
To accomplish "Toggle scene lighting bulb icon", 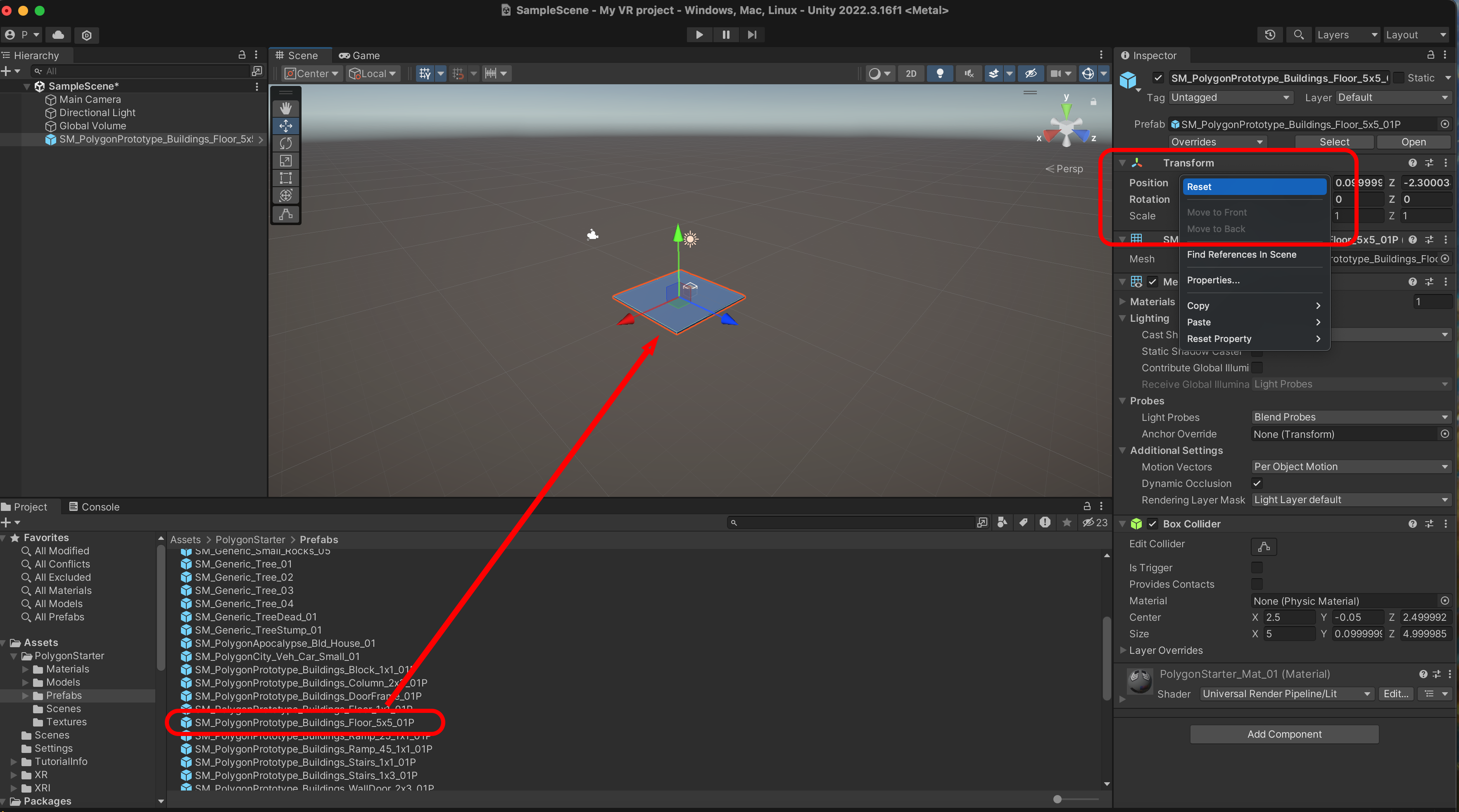I will coord(940,74).
